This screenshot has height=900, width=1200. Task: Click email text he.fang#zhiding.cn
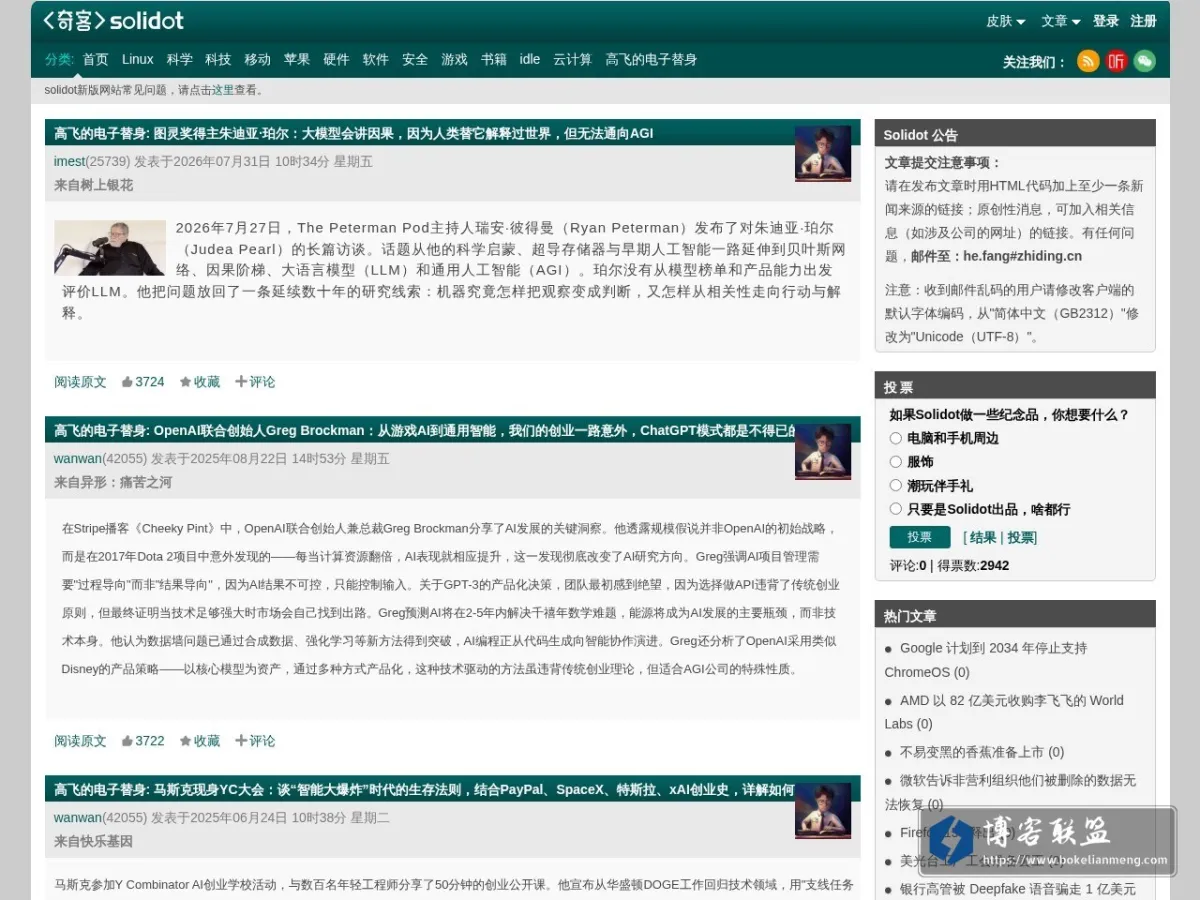(1022, 256)
